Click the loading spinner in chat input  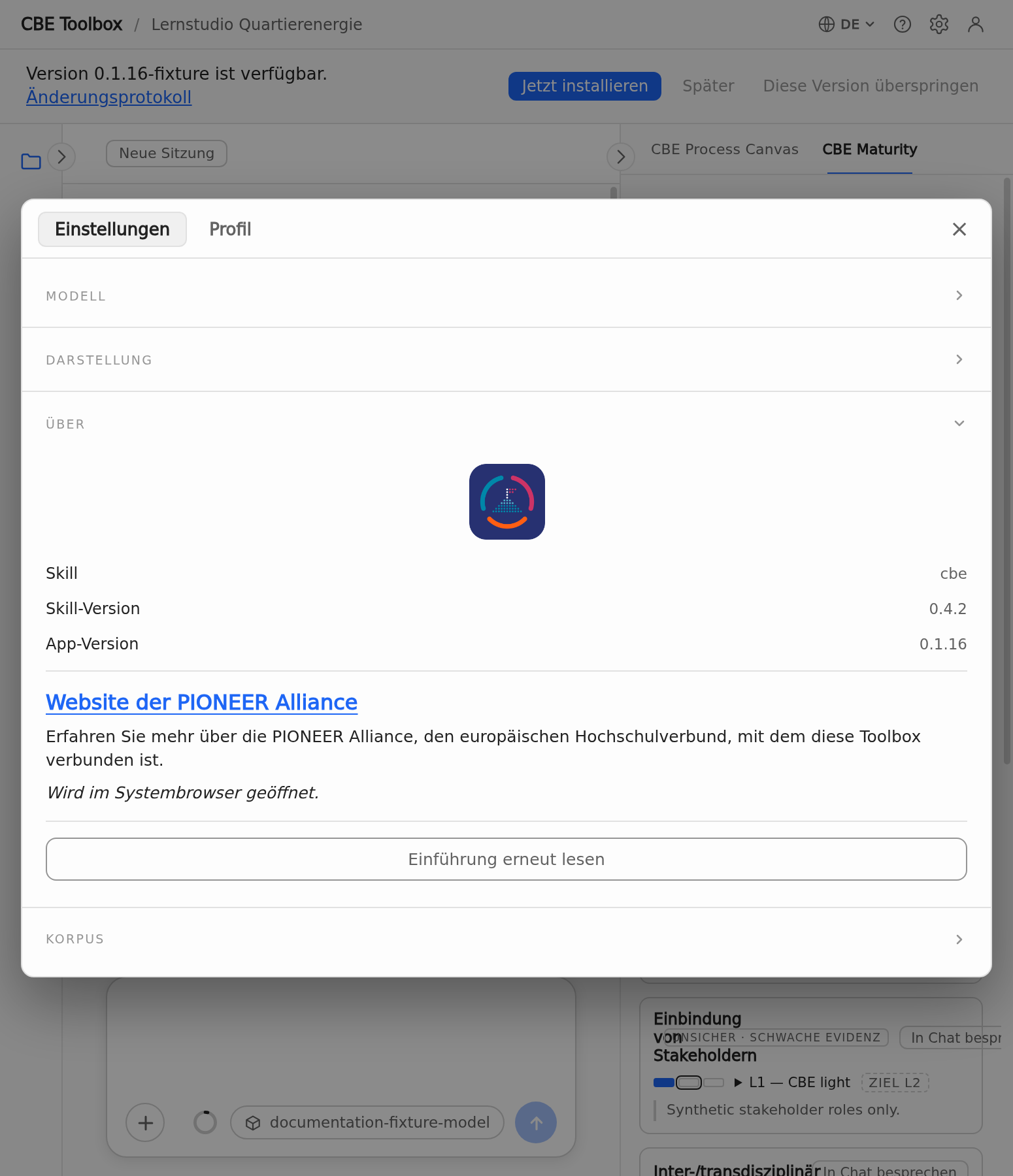point(205,1122)
